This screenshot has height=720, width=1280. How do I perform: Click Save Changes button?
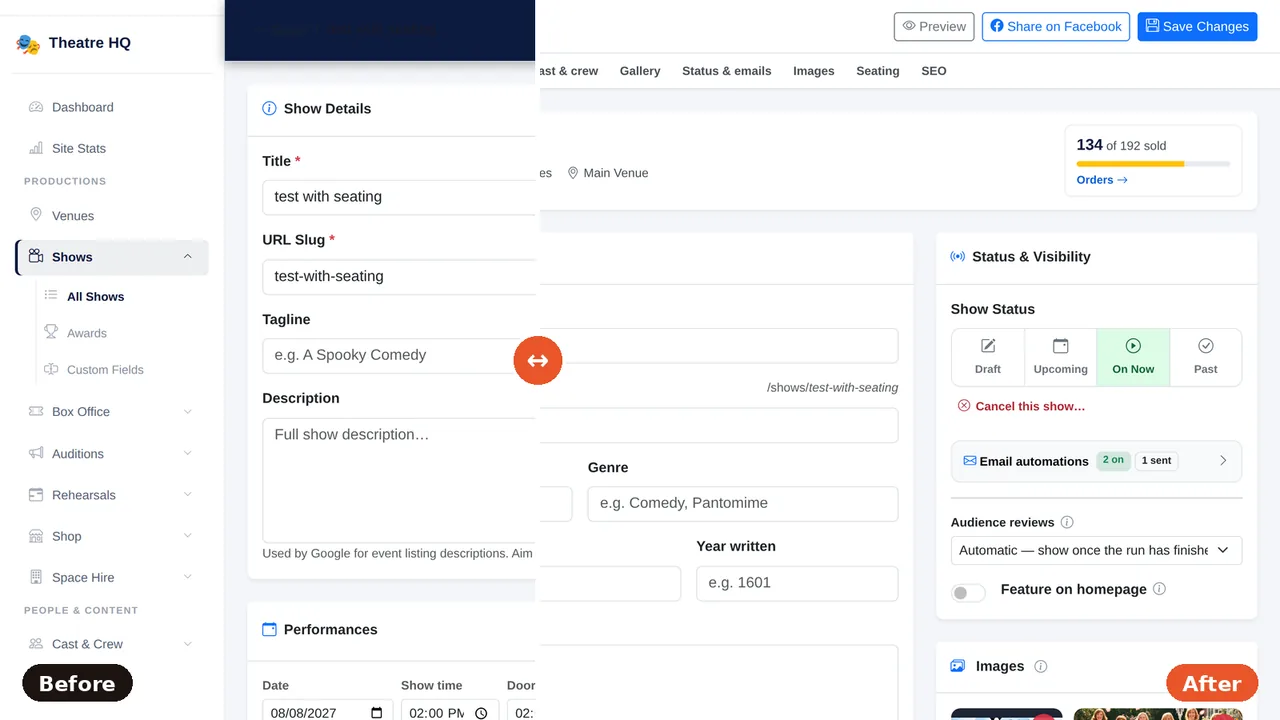pyautogui.click(x=1197, y=26)
